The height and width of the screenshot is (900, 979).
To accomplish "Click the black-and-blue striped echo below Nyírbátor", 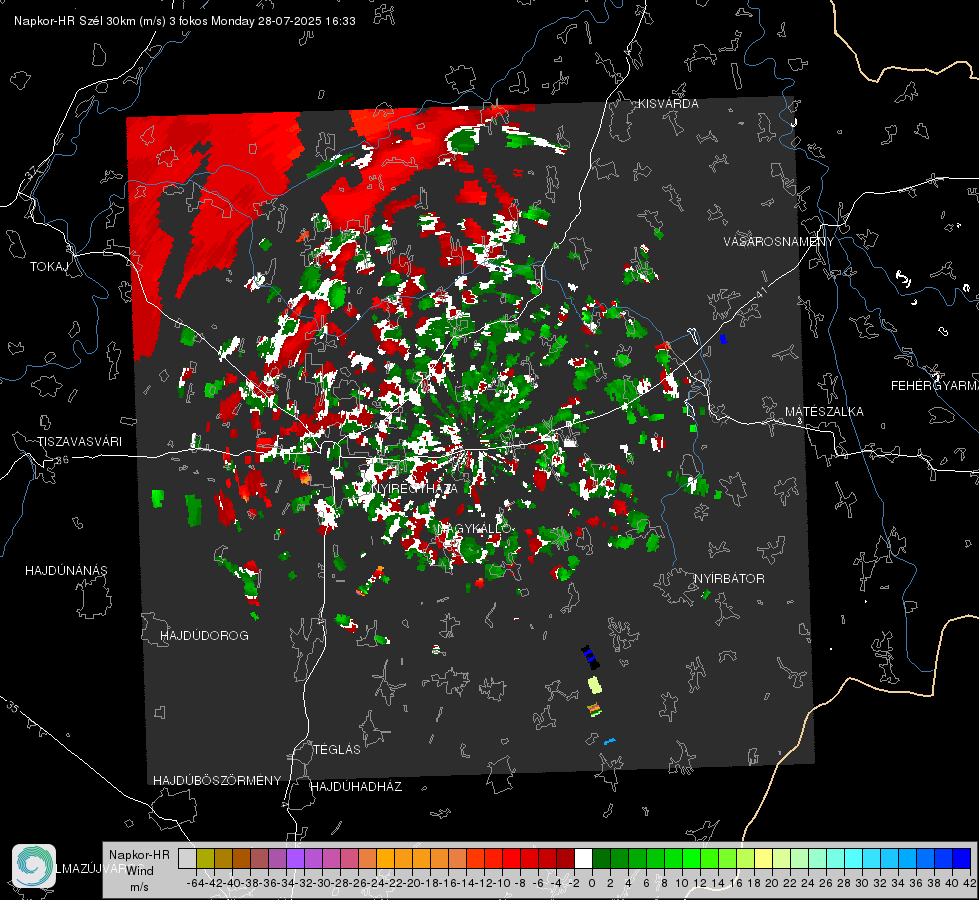I will pyautogui.click(x=590, y=657).
